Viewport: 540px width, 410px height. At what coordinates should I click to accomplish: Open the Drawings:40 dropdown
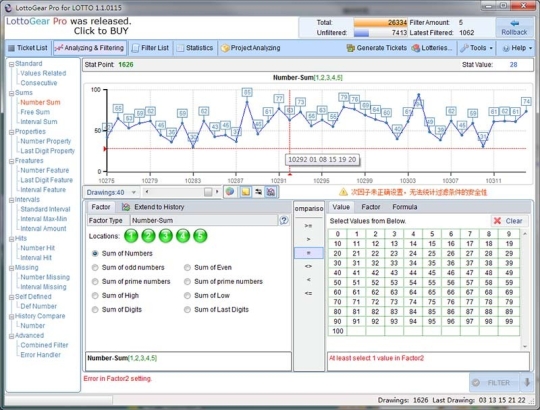point(111,192)
